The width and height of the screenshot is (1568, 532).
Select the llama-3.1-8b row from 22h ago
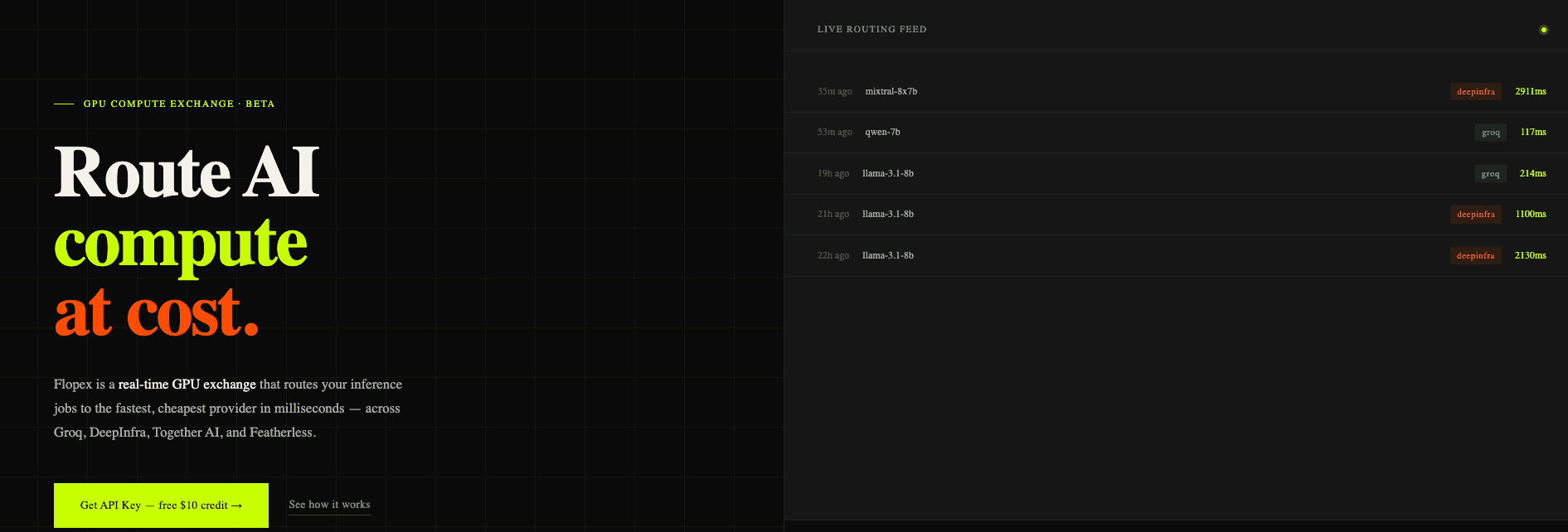click(1176, 256)
